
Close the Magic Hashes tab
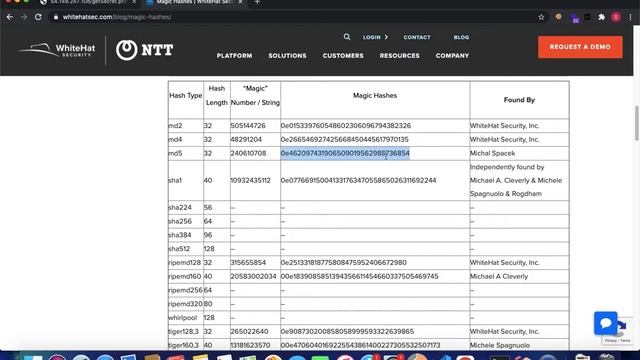240,2
